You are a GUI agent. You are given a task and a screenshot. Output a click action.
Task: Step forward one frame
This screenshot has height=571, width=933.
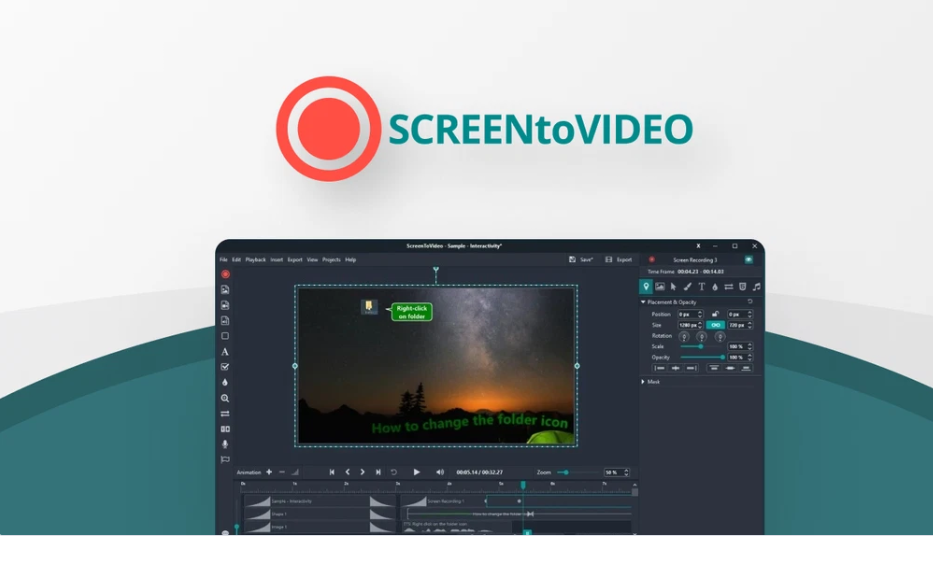tap(362, 472)
